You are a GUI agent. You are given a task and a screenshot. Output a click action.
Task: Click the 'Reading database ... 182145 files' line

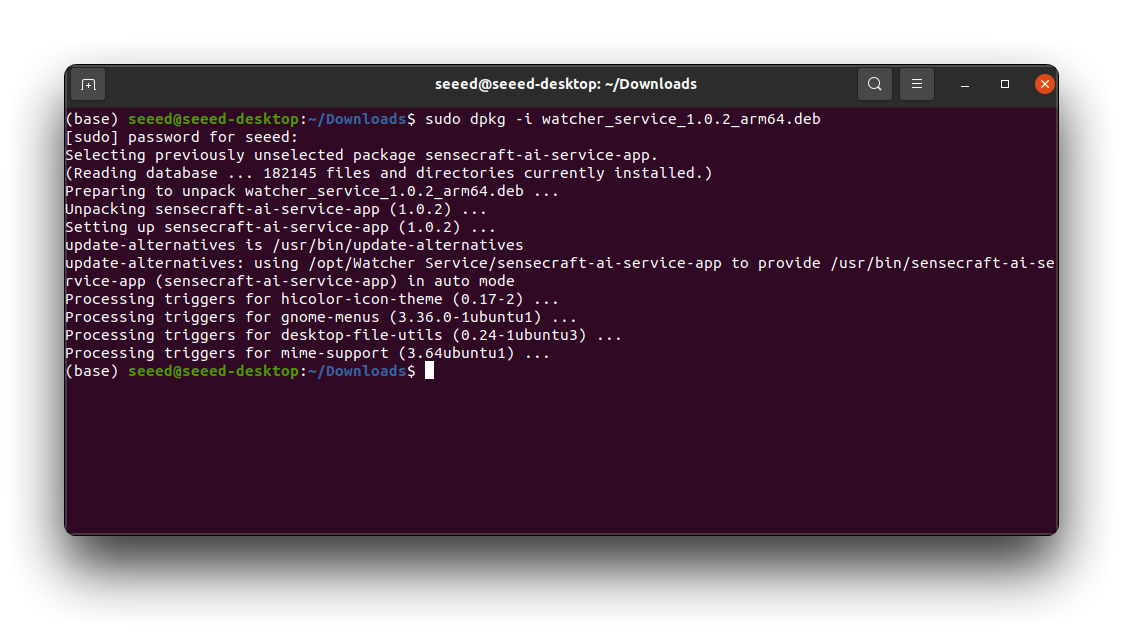click(x=388, y=173)
